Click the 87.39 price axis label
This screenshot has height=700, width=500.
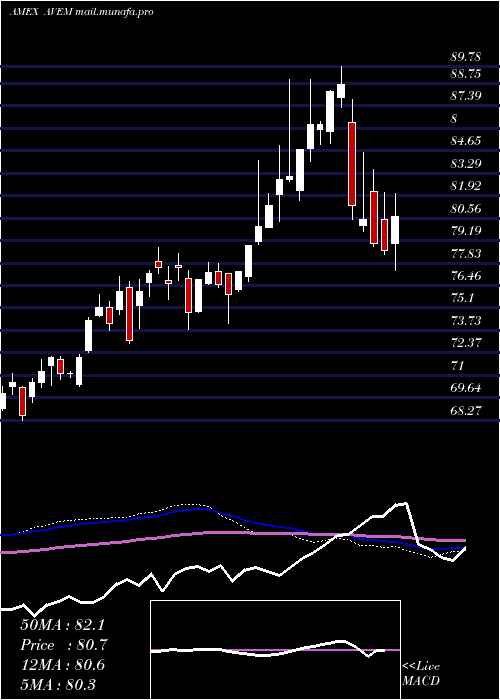coord(466,96)
